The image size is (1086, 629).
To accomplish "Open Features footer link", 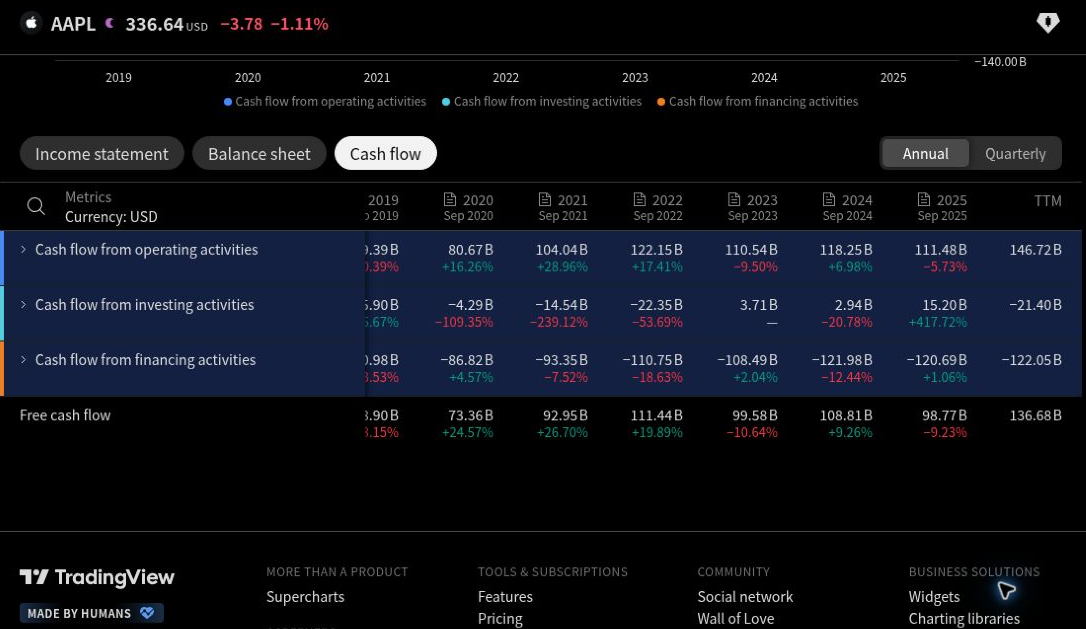I will click(x=505, y=596).
